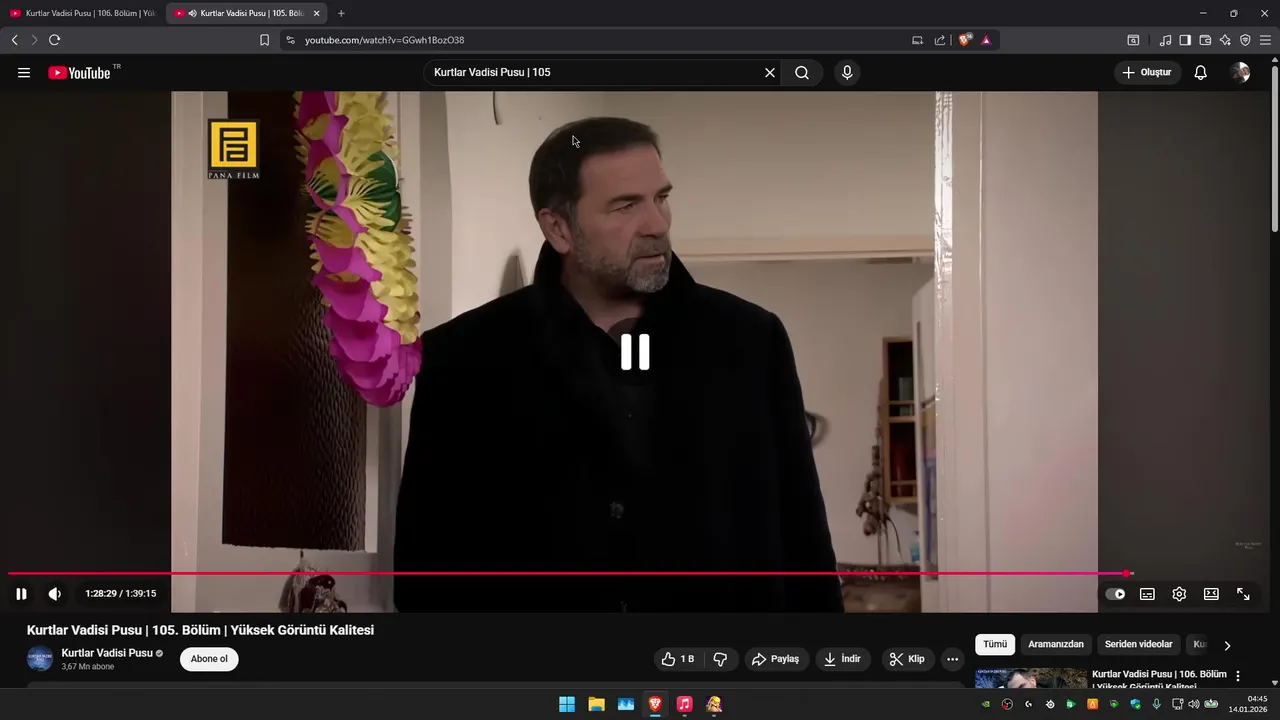This screenshot has width=1280, height=720.
Task: Open Brave Leo AI sparkle icon
Action: pyautogui.click(x=1225, y=40)
